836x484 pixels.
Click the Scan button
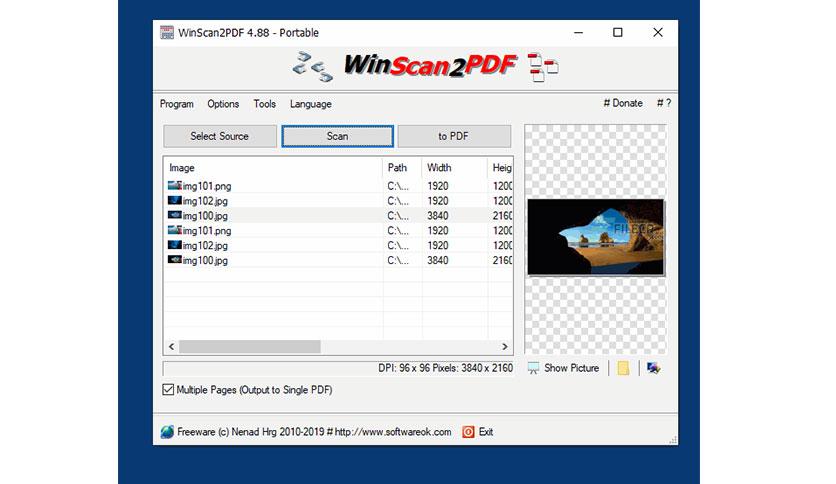point(337,136)
